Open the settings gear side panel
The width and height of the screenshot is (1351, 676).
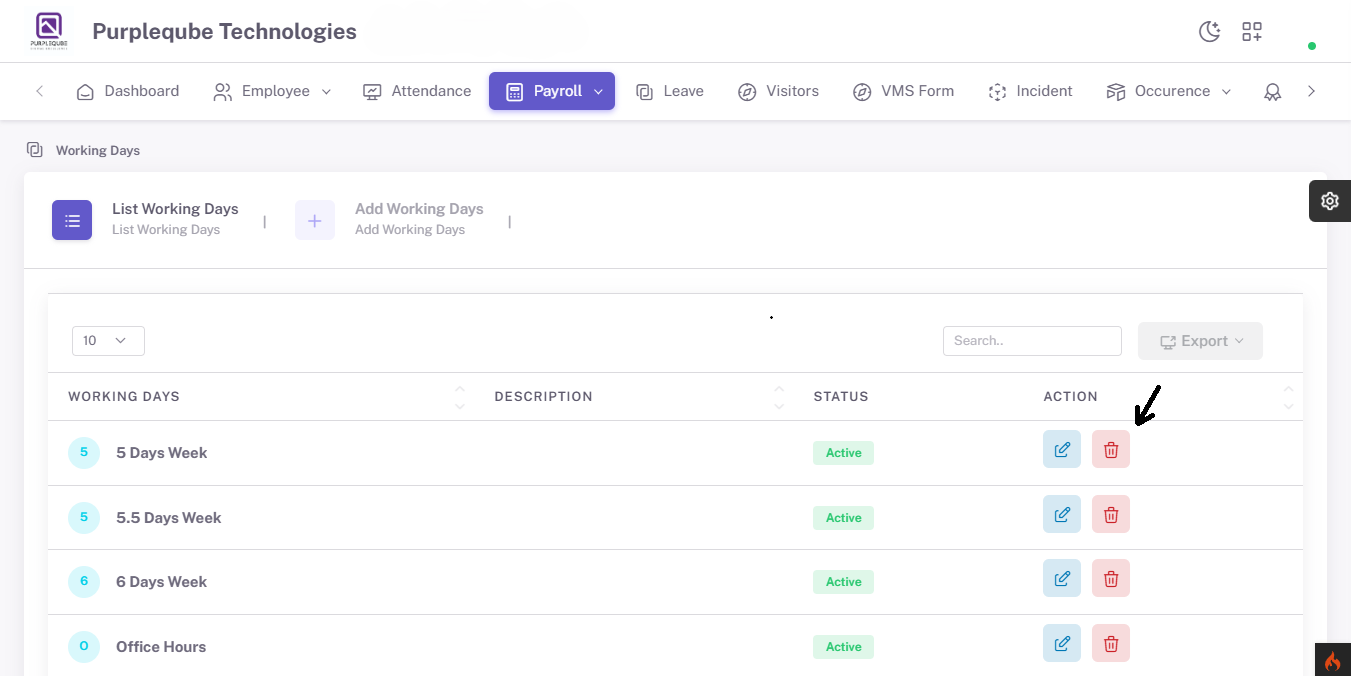tap(1330, 201)
